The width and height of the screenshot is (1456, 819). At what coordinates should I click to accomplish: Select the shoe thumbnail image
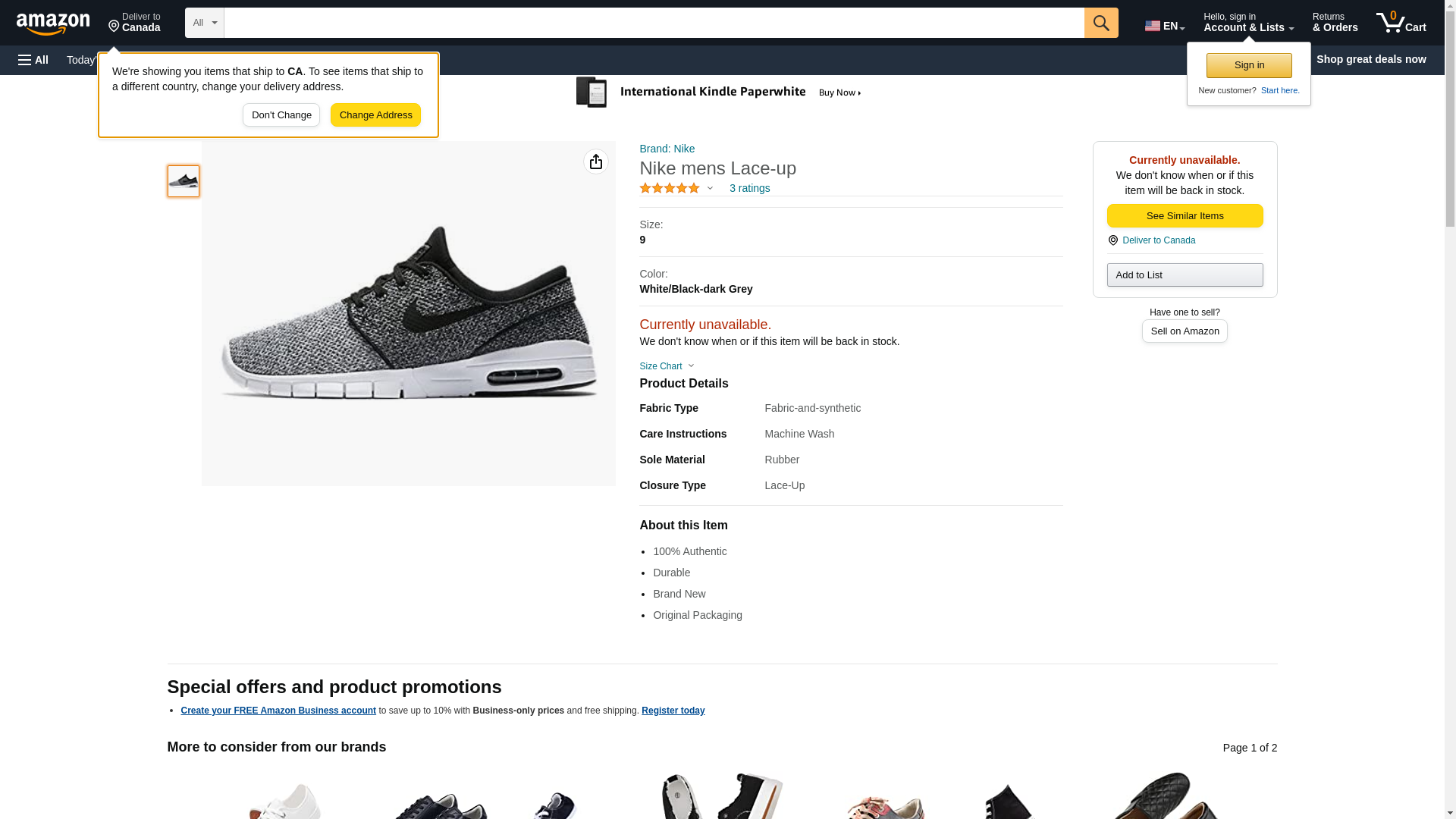184,181
